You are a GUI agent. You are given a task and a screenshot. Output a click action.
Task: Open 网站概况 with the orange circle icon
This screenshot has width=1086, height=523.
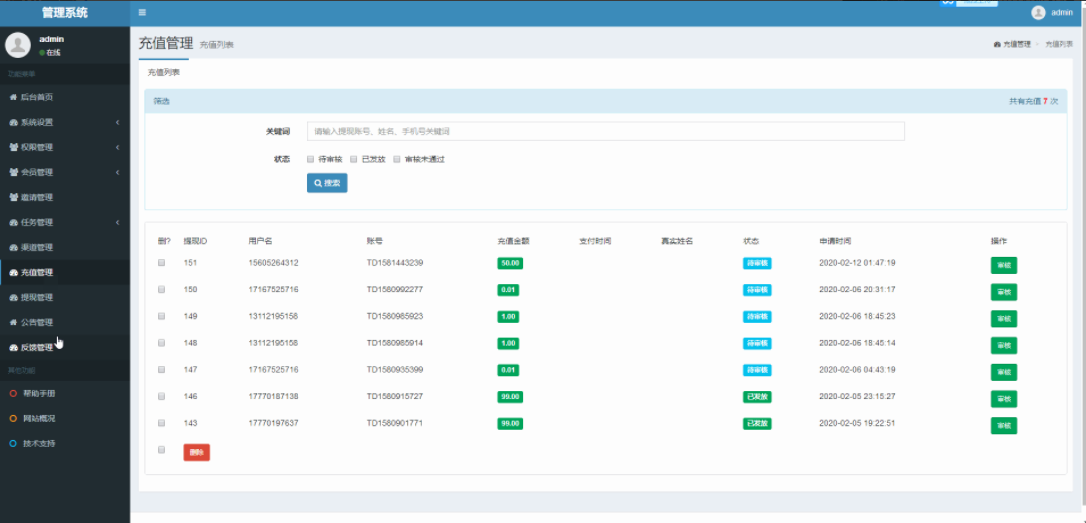tap(38, 418)
